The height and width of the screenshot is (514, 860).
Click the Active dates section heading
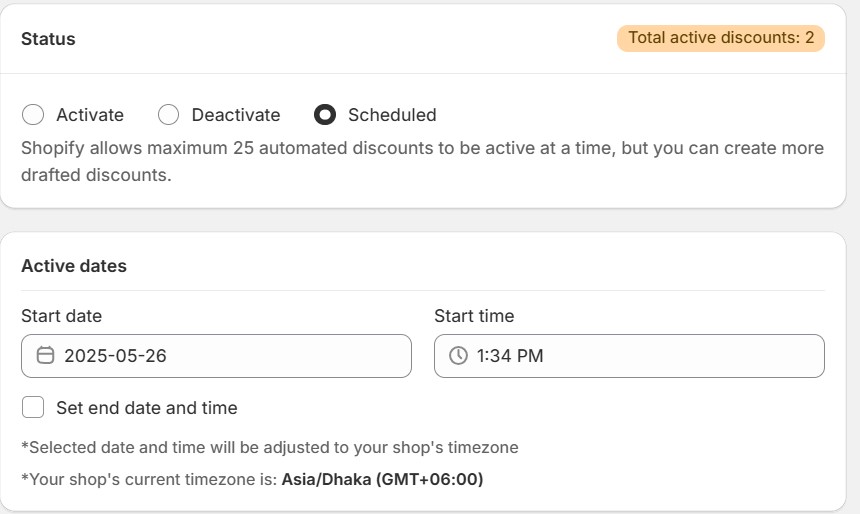tap(74, 266)
